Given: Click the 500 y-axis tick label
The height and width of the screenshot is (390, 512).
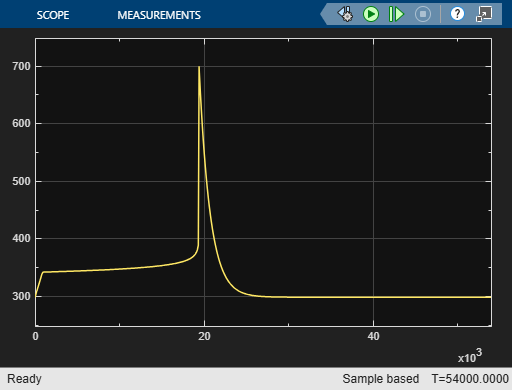Looking at the screenshot, I should pos(21,181).
